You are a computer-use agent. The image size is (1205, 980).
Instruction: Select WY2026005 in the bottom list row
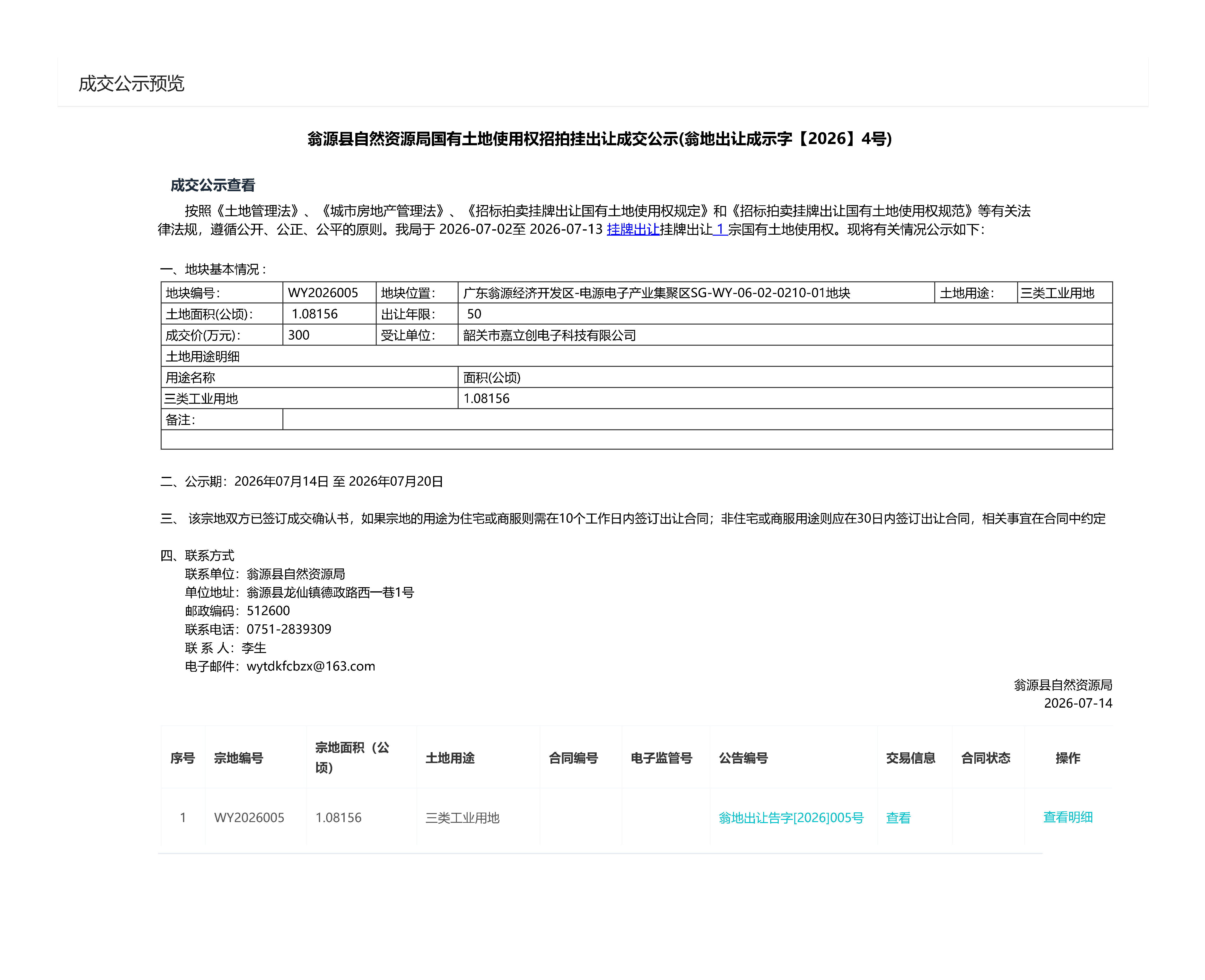point(249,817)
